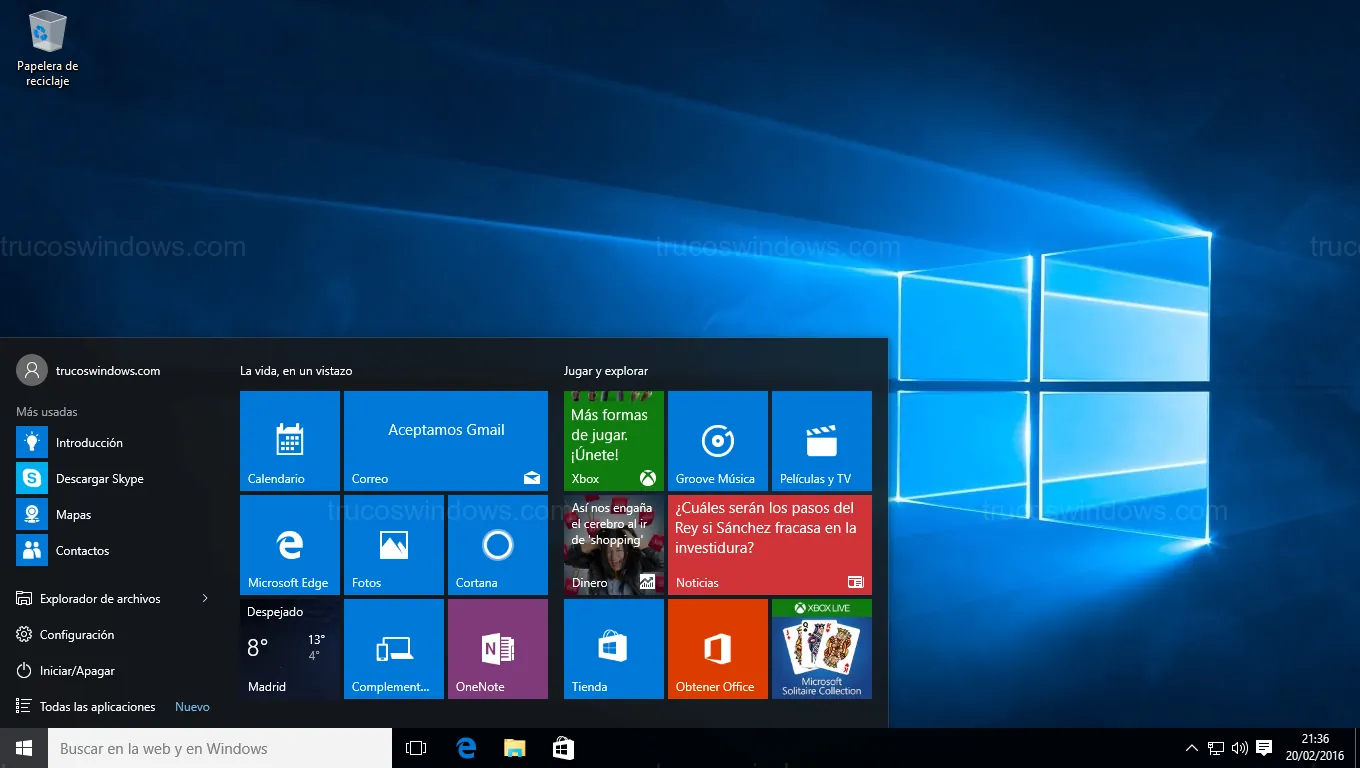
Task: Click Iniciar/Apagar power option
Action: coord(77,671)
